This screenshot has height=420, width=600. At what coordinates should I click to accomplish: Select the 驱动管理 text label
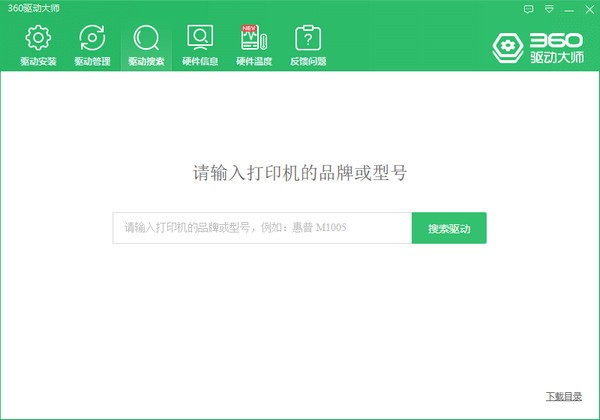pos(92,62)
